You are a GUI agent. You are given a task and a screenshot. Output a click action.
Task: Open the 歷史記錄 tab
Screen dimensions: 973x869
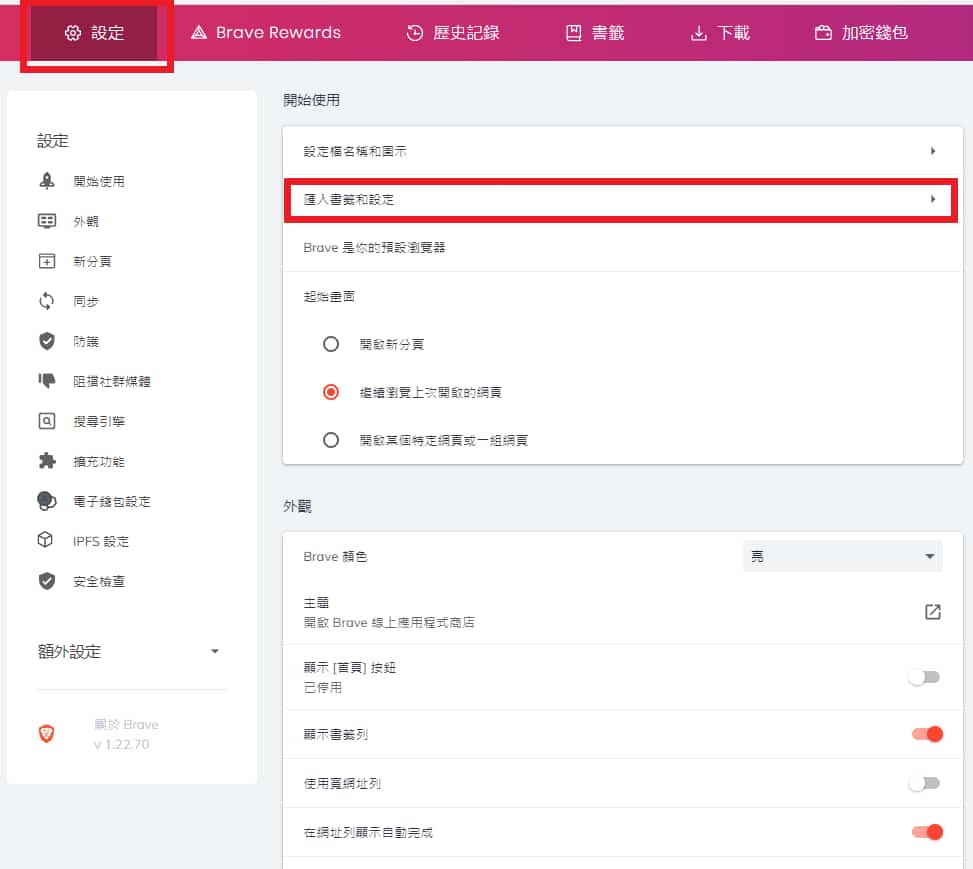(x=453, y=33)
